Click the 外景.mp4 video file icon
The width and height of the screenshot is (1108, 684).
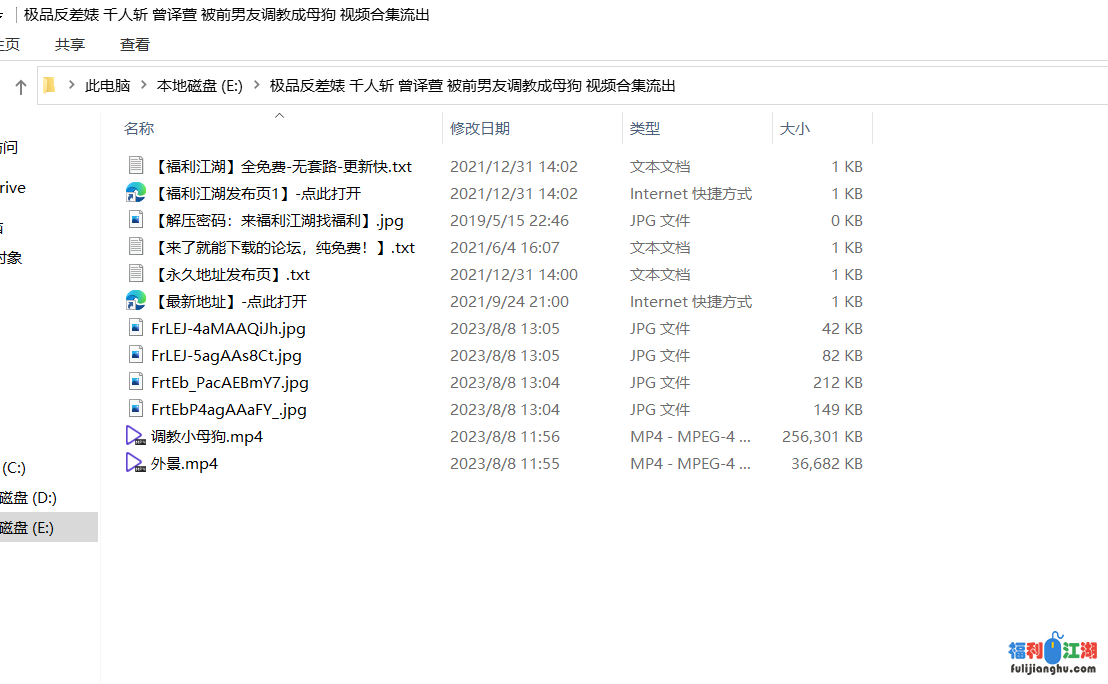click(x=136, y=463)
